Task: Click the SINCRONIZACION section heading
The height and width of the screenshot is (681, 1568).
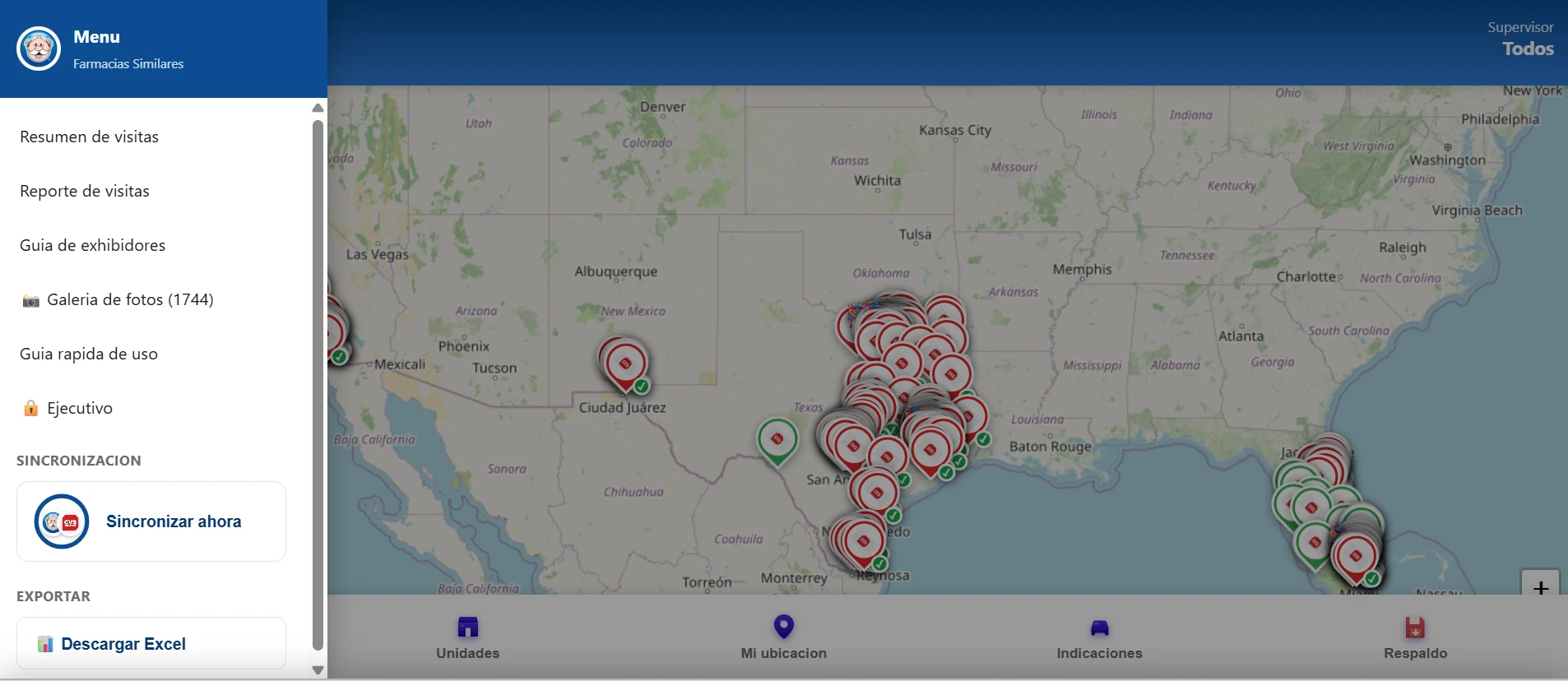Action: coord(79,461)
